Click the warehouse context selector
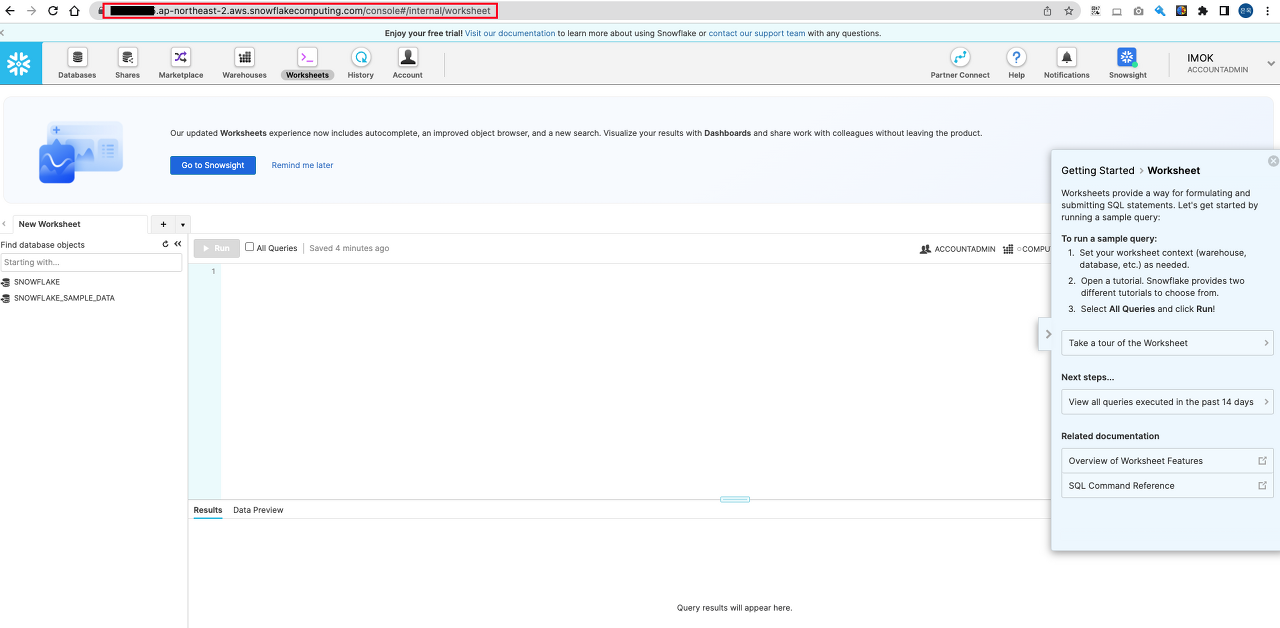Screen dimensions: 1280x628 [1026, 249]
